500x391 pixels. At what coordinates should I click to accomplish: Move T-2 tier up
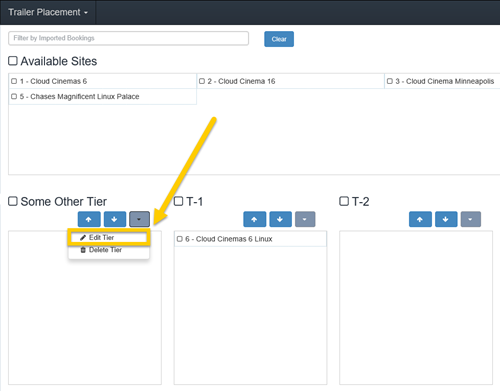[420, 219]
